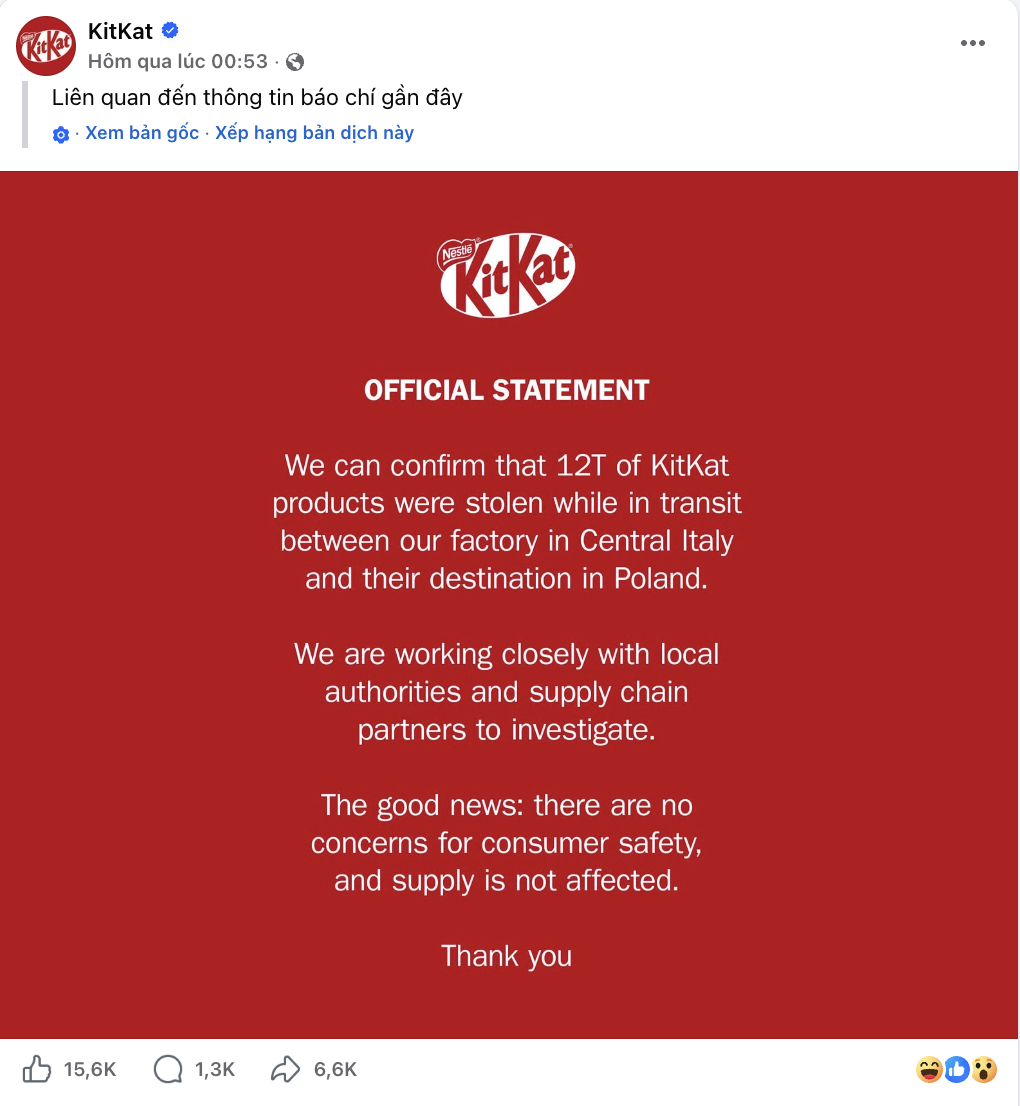Share the post using the arrow icon
The height and width of the screenshot is (1106, 1020).
pyautogui.click(x=286, y=1069)
